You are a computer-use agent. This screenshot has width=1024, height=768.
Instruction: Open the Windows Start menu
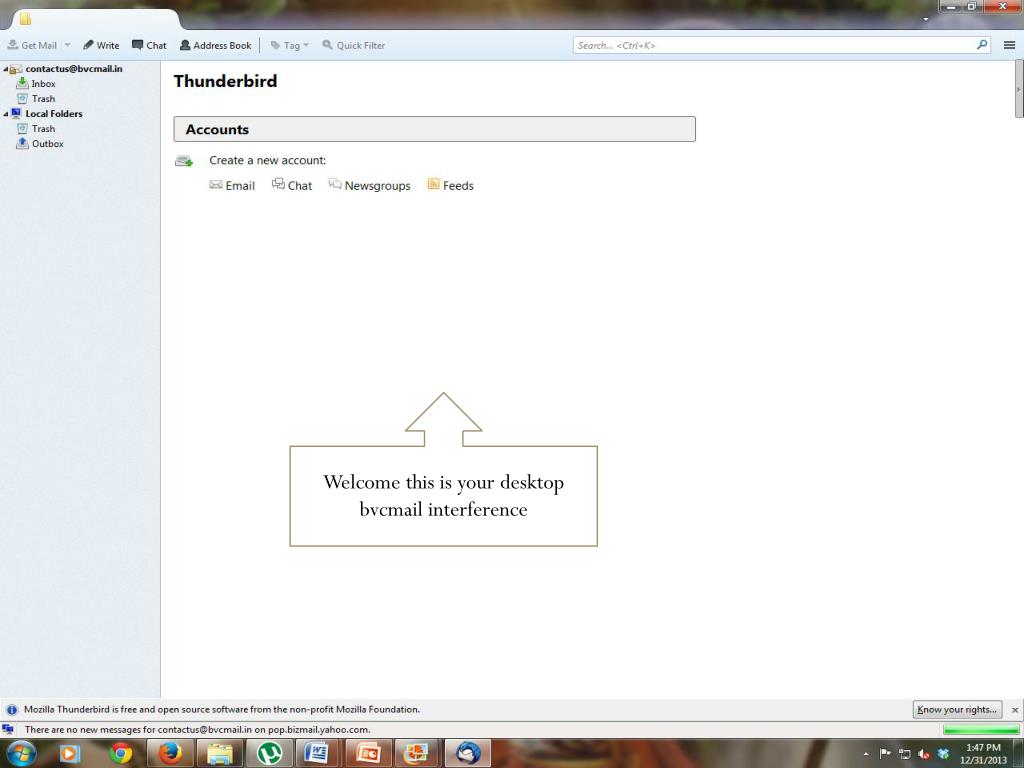pyautogui.click(x=21, y=754)
